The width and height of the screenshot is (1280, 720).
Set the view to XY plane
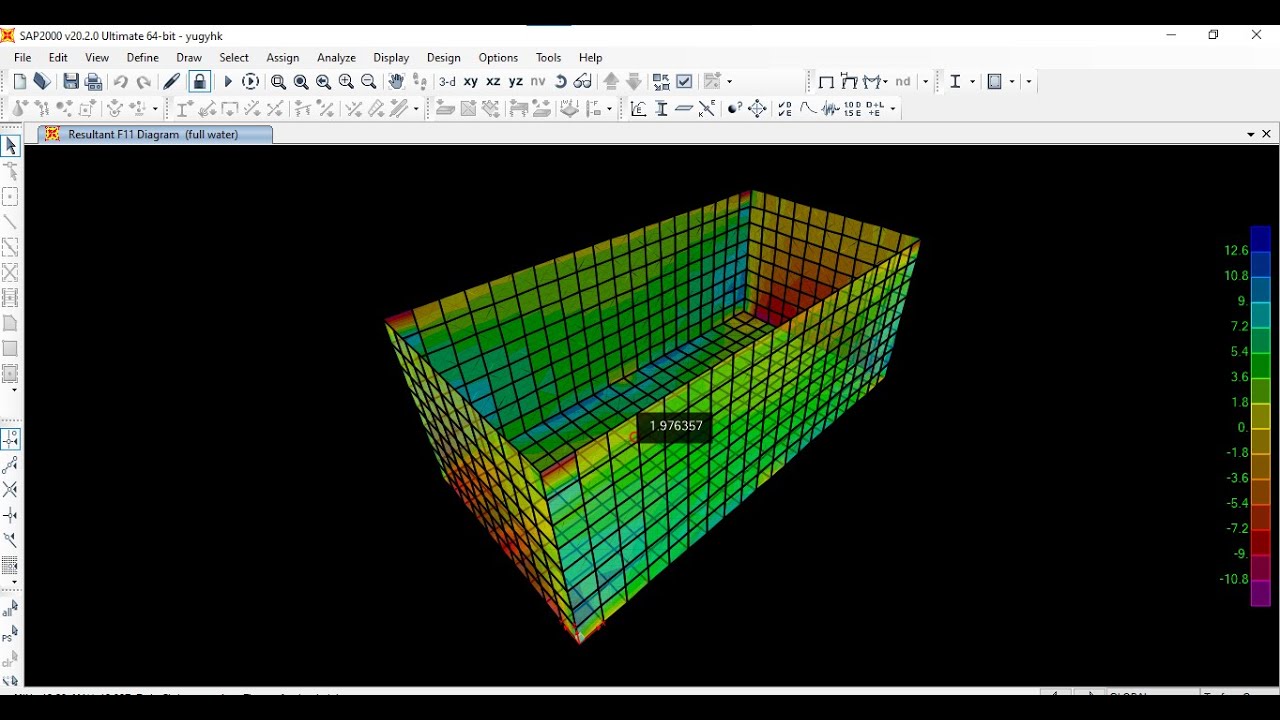point(471,82)
